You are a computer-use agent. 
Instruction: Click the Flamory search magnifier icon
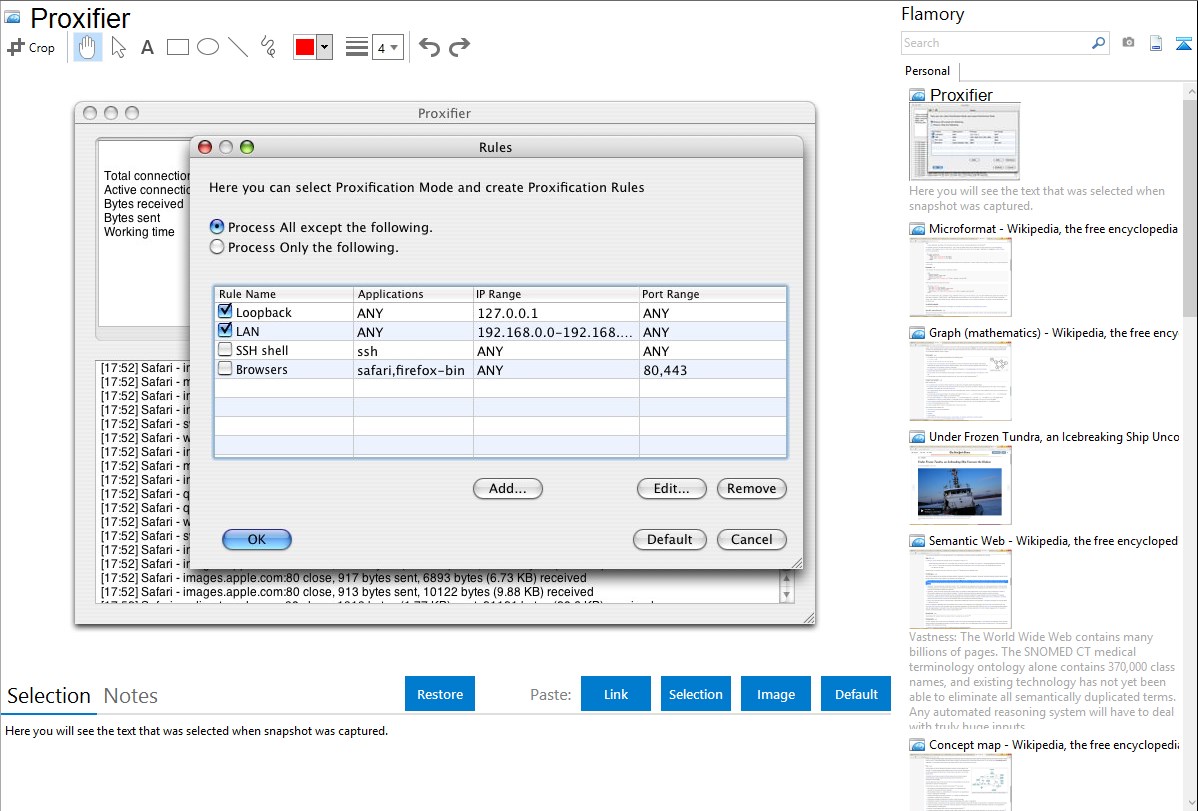pos(1098,43)
